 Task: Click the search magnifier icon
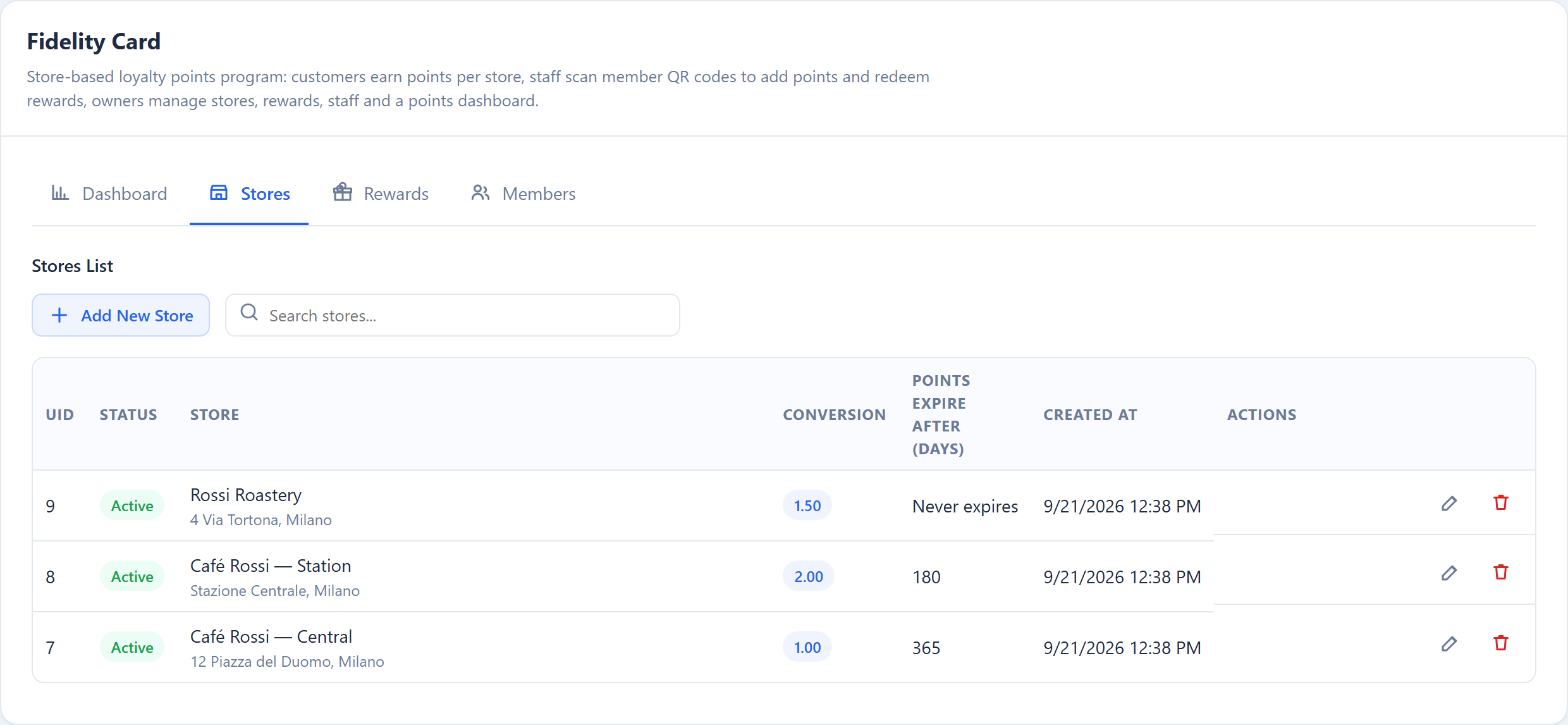[249, 313]
